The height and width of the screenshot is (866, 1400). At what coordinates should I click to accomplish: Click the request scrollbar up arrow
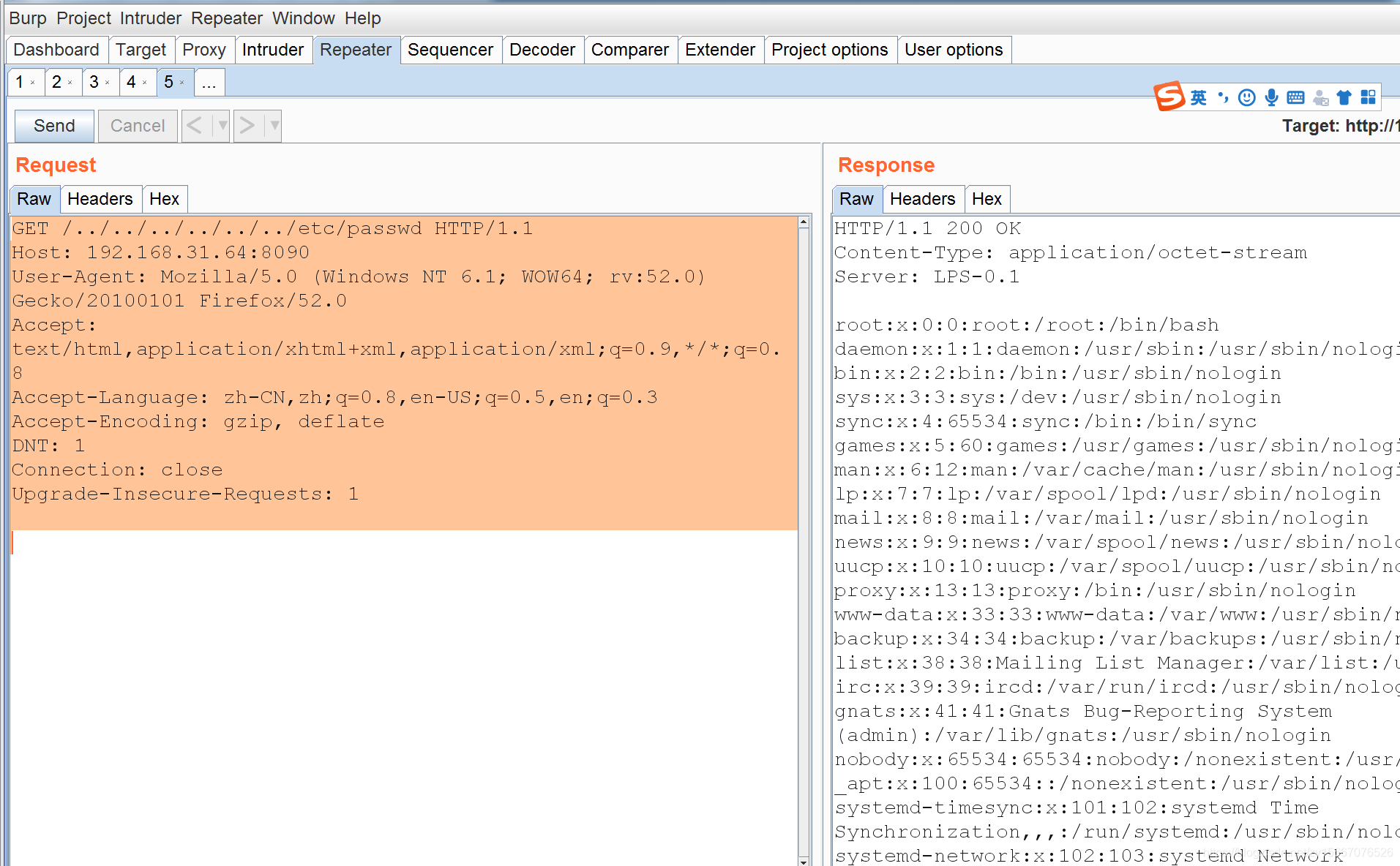(804, 222)
